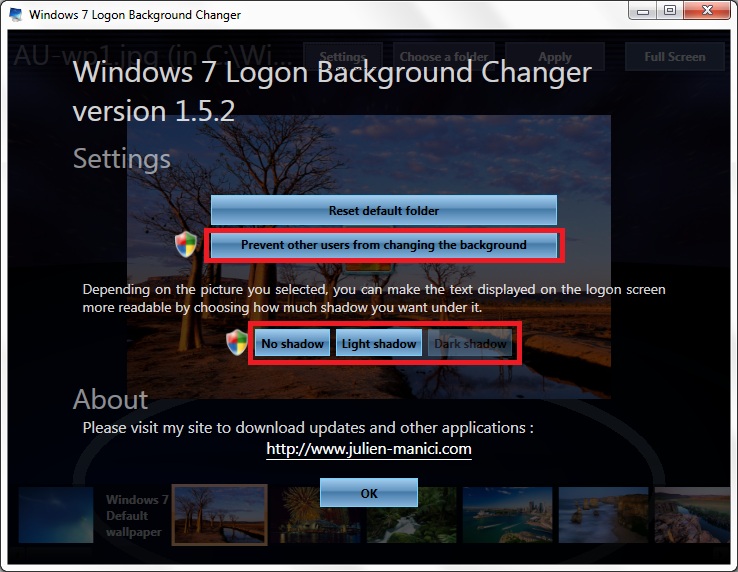
Task: Maximize the Logon Background Changer window
Action: coord(670,10)
